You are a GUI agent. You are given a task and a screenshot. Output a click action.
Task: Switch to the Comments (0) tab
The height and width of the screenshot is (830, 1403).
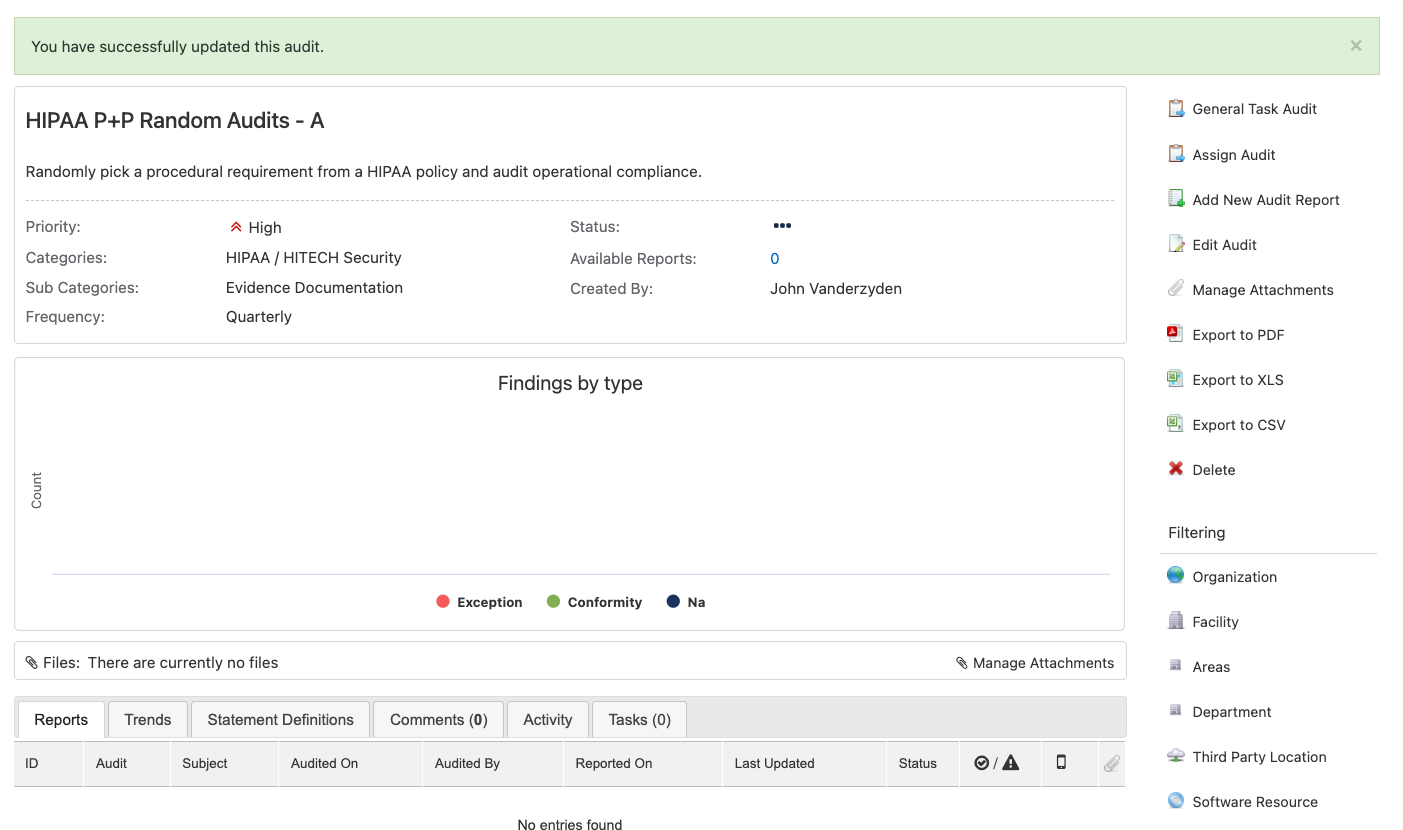click(x=439, y=720)
